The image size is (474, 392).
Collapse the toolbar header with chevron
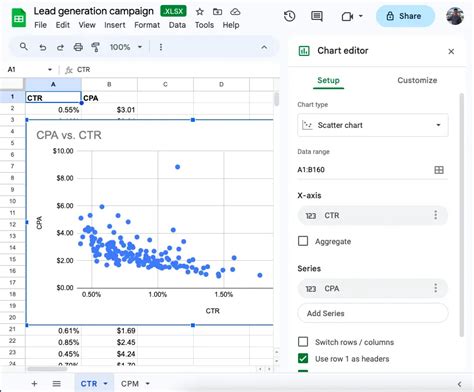tap(264, 47)
